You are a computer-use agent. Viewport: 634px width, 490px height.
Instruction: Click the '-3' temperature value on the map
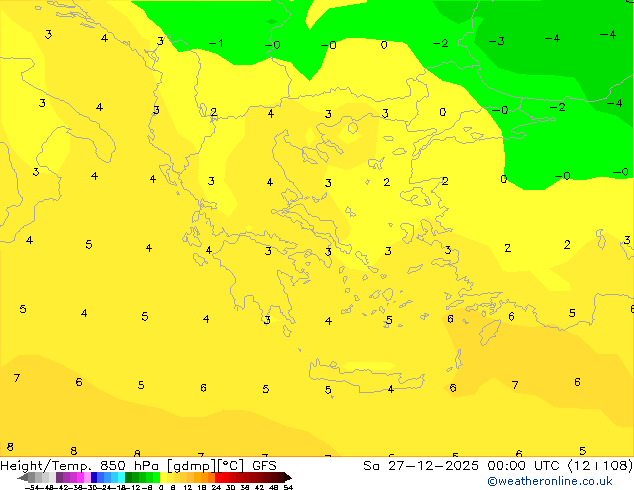tap(497, 41)
